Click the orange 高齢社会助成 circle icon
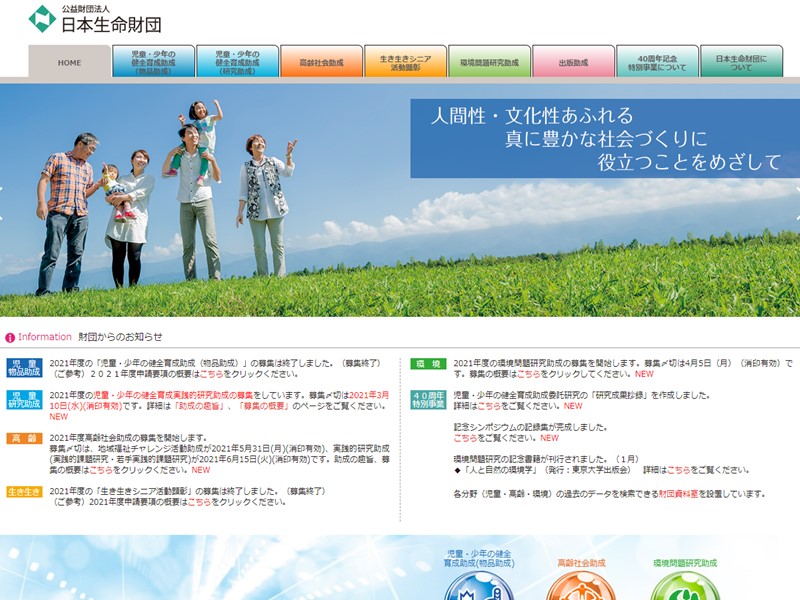The width and height of the screenshot is (800, 600). (581, 586)
